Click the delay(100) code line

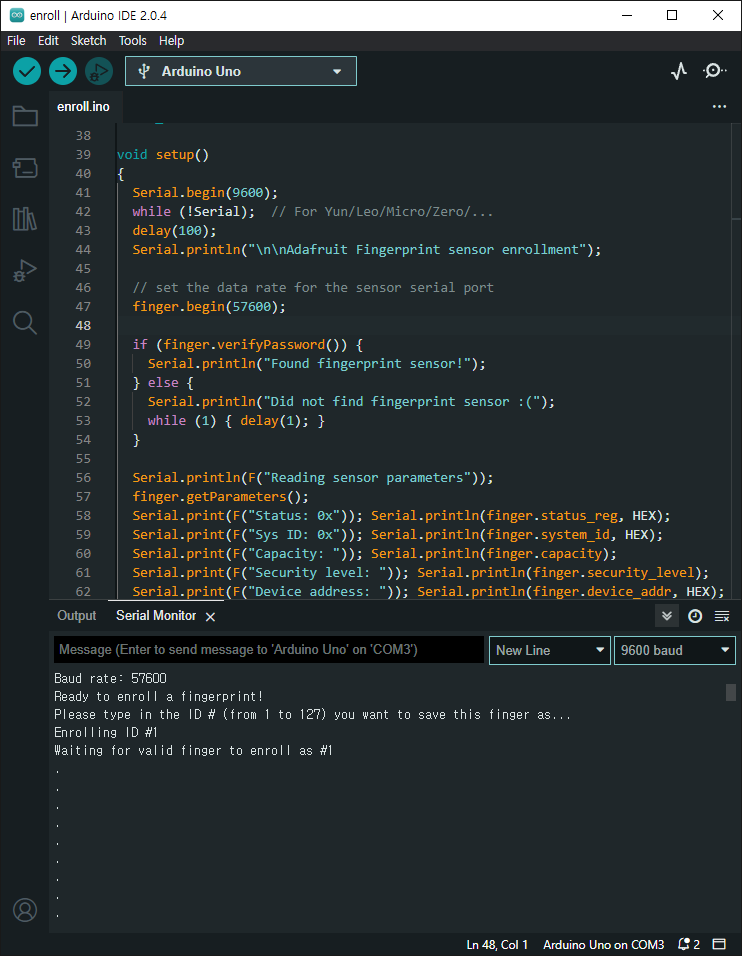(x=174, y=230)
